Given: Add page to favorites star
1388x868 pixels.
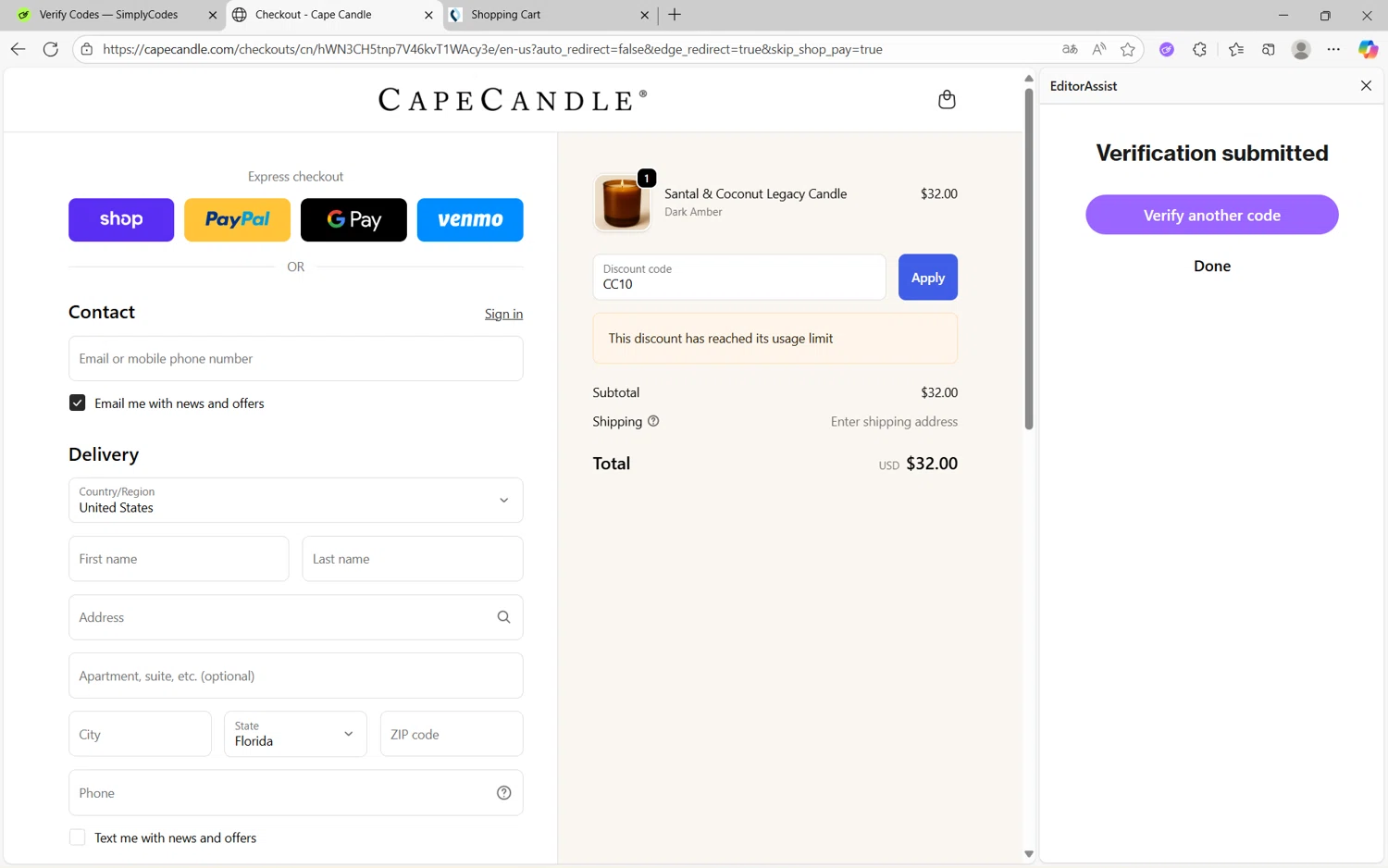Looking at the screenshot, I should click(1127, 49).
